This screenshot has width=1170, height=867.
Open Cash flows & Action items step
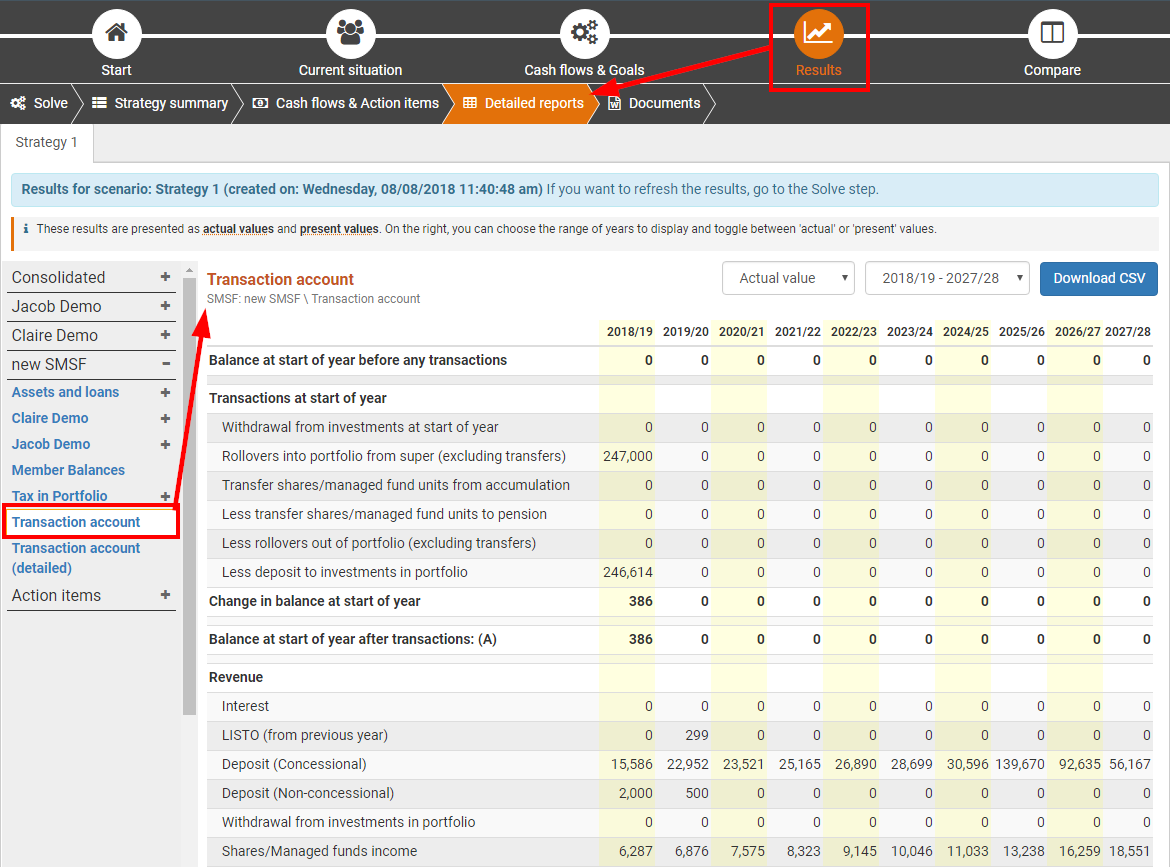[346, 103]
